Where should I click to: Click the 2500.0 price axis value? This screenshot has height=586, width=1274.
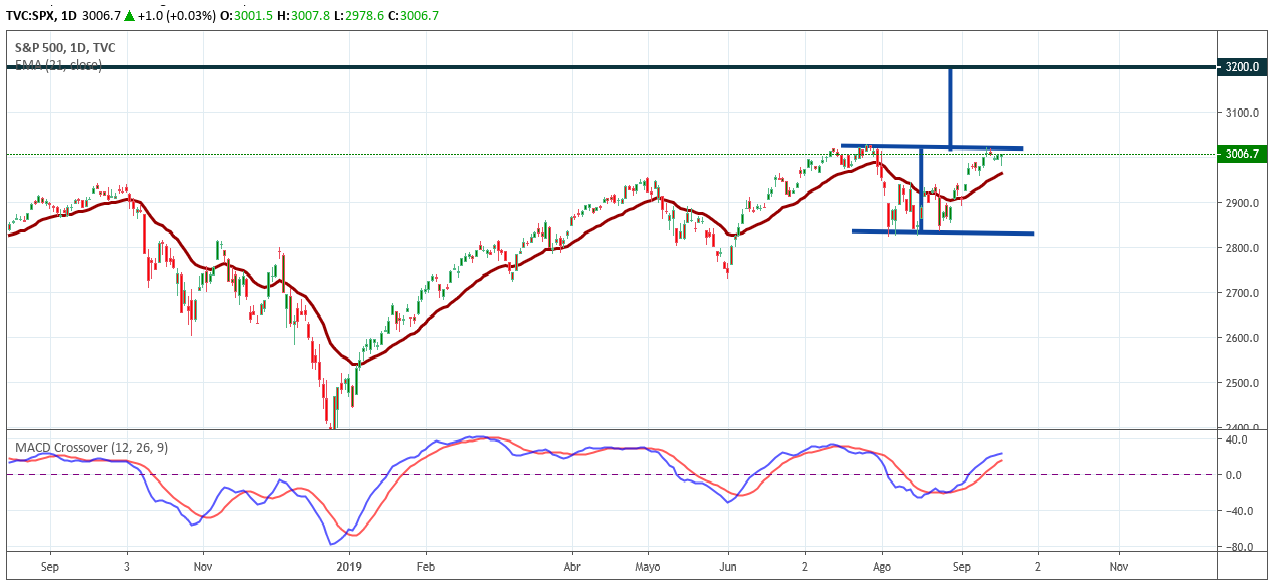pyautogui.click(x=1240, y=383)
